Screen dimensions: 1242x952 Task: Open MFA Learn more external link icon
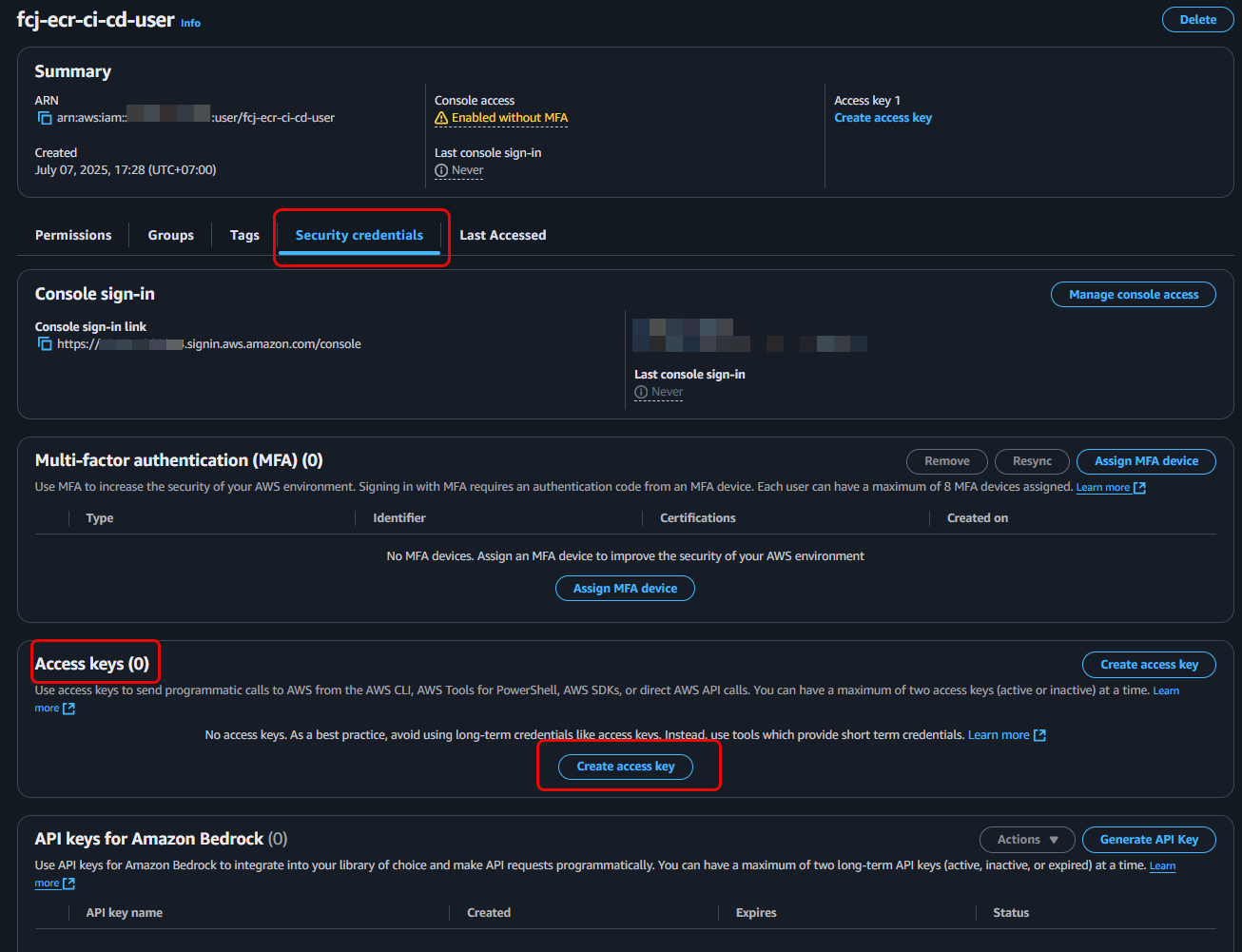pos(1139,488)
